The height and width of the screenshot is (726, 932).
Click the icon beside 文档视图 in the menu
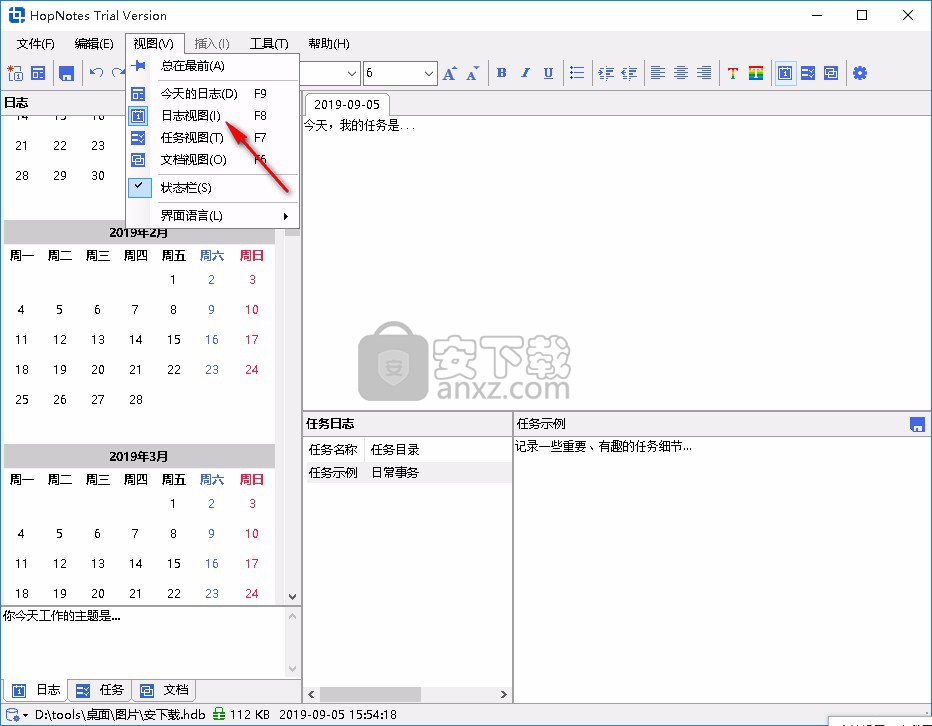tap(138, 160)
